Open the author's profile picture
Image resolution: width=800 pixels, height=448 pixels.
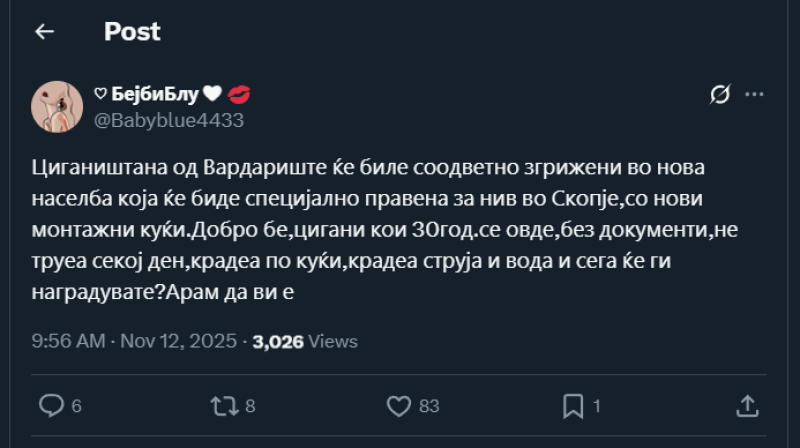pos(57,106)
